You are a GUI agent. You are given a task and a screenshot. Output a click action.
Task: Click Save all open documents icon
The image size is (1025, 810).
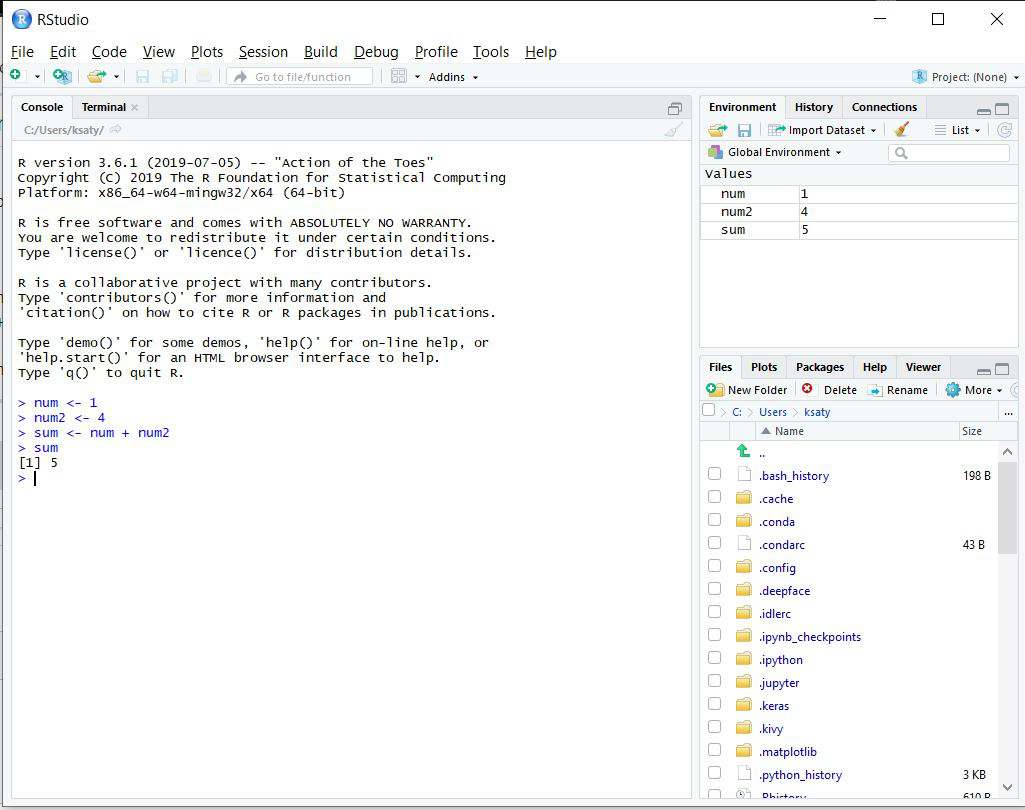point(169,76)
